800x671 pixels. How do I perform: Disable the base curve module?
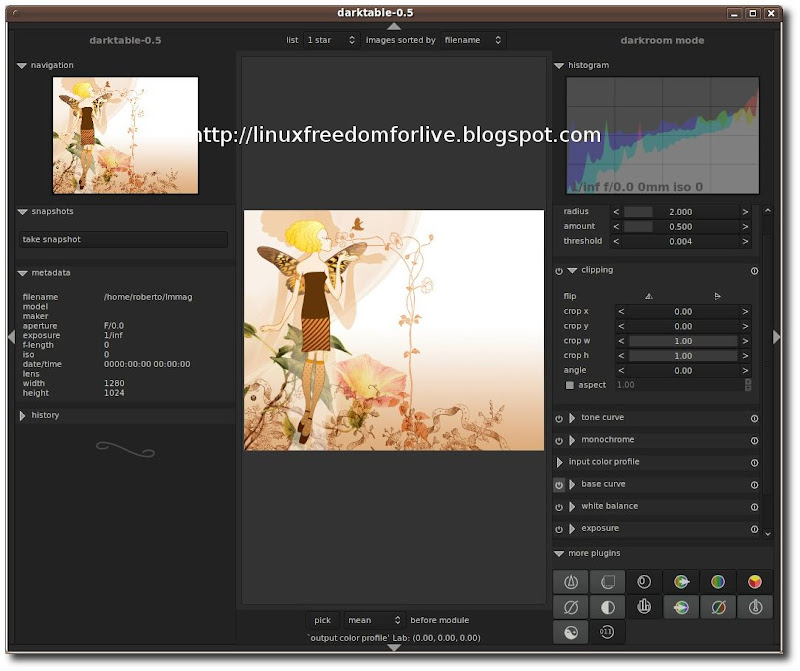pyautogui.click(x=559, y=485)
